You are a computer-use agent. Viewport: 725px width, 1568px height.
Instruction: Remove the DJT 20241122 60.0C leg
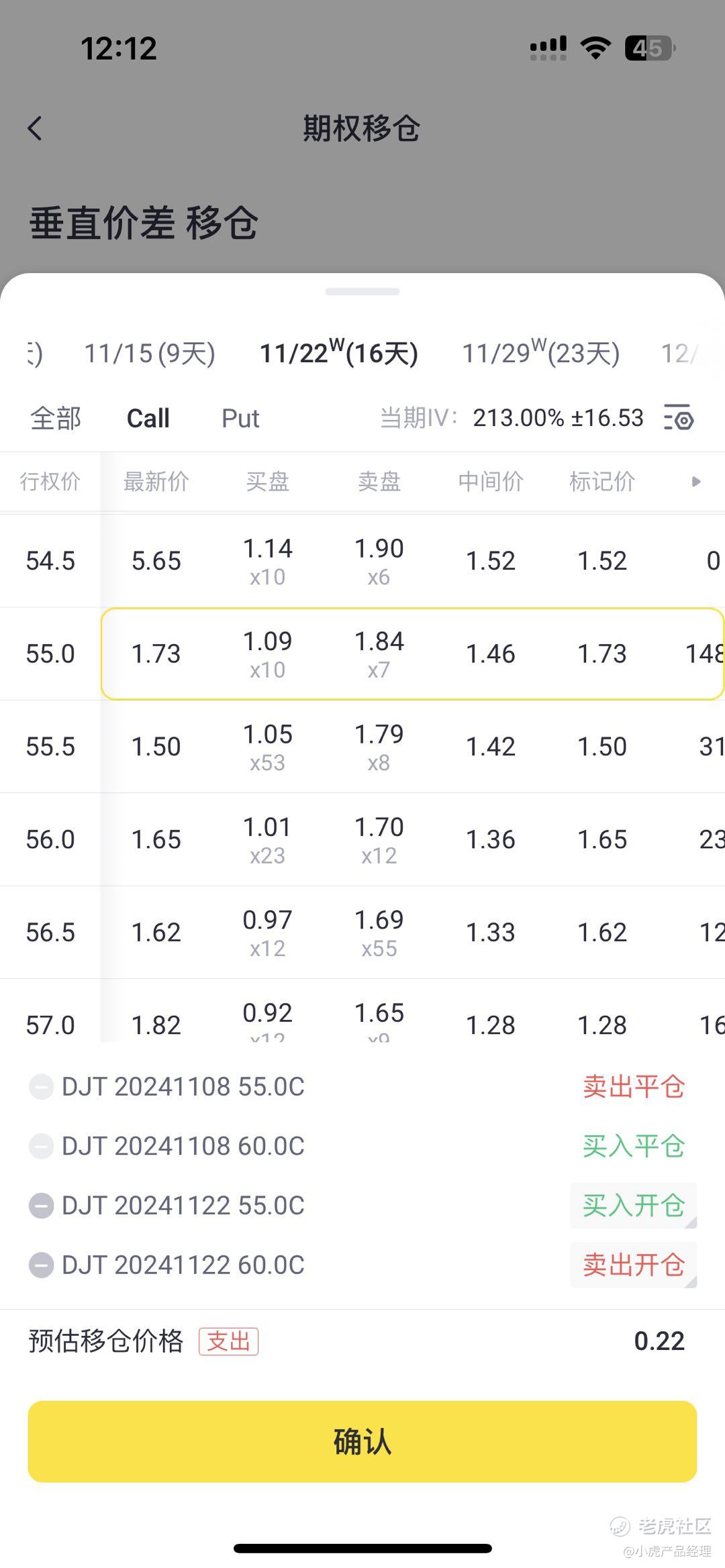pos(41,1265)
